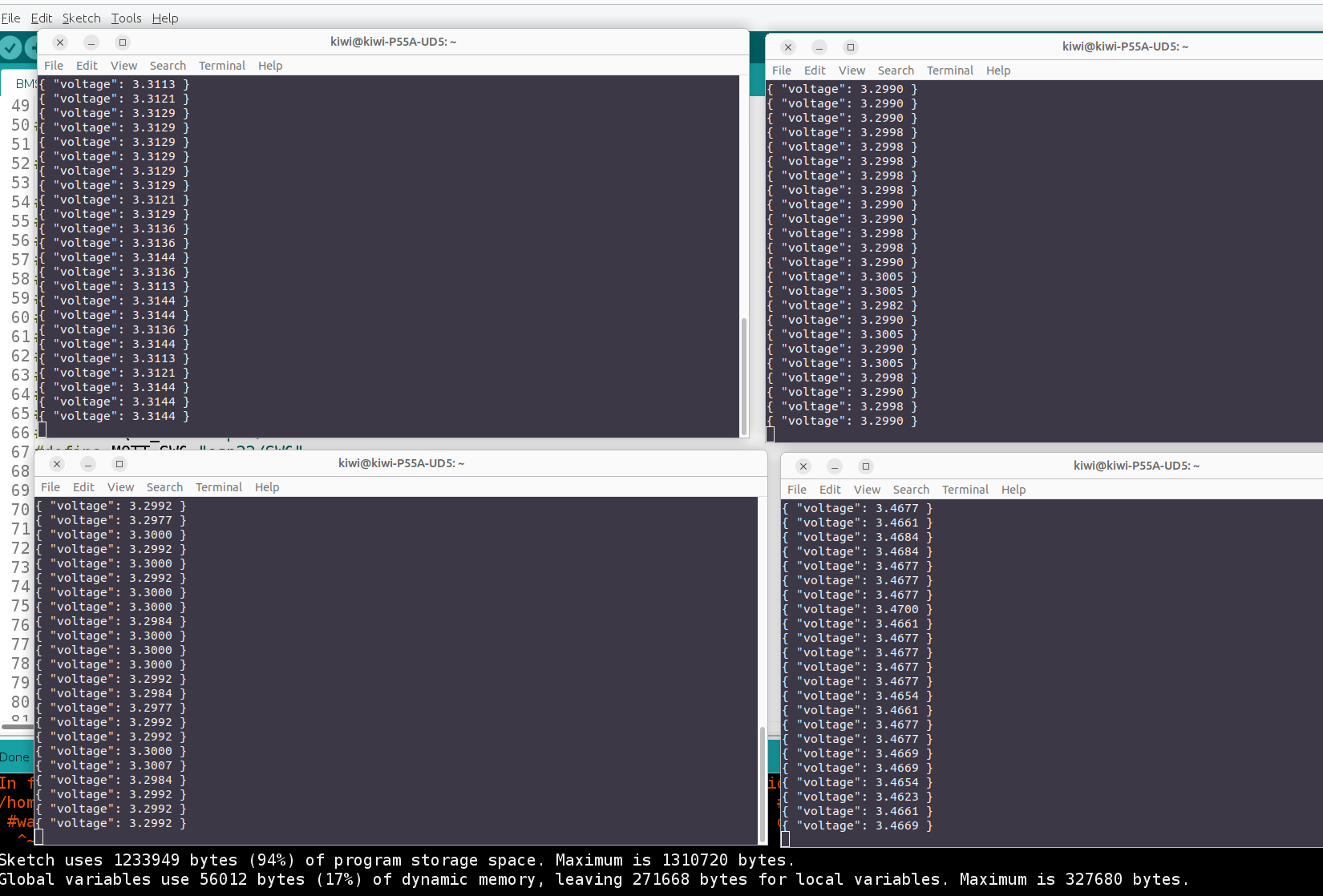Screen dimensions: 1323x896
Task: Open View menu in terminal starting 3.2992
Action: pyautogui.click(x=120, y=487)
